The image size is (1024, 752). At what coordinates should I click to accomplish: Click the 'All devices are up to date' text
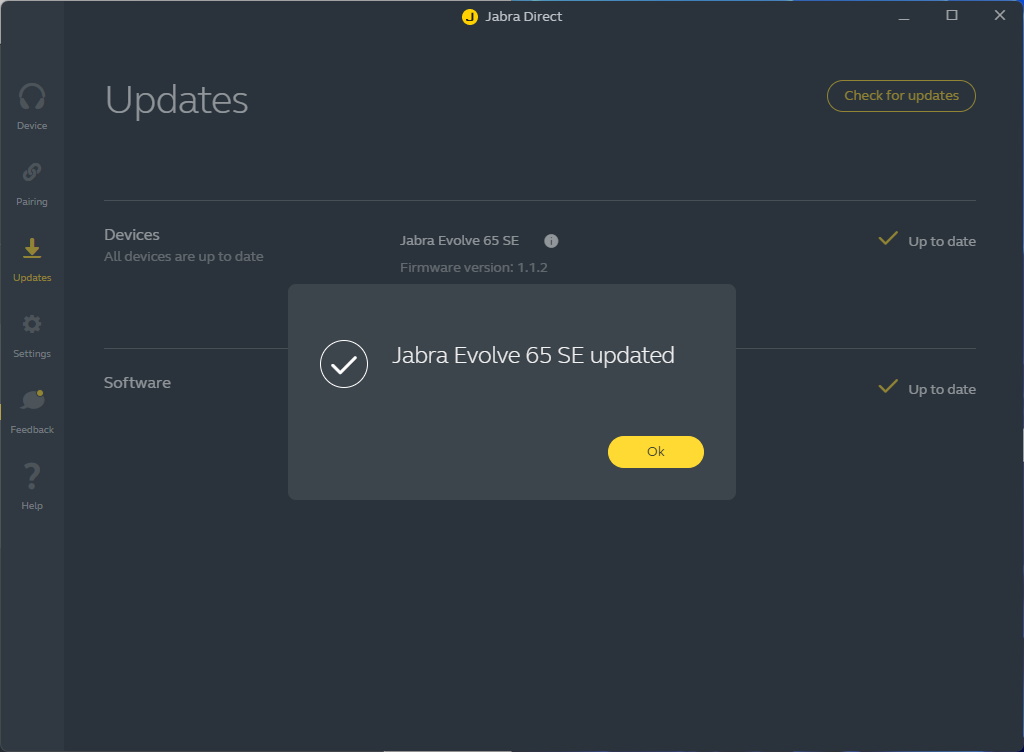point(184,257)
